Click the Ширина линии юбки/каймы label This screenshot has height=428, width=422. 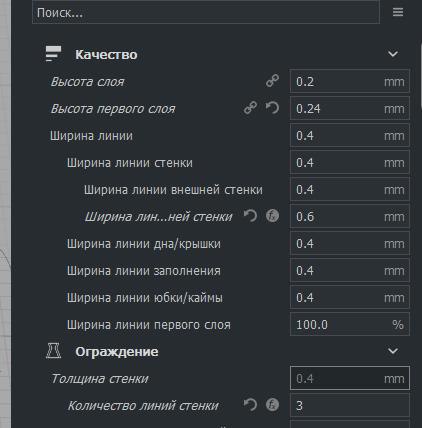145,298
